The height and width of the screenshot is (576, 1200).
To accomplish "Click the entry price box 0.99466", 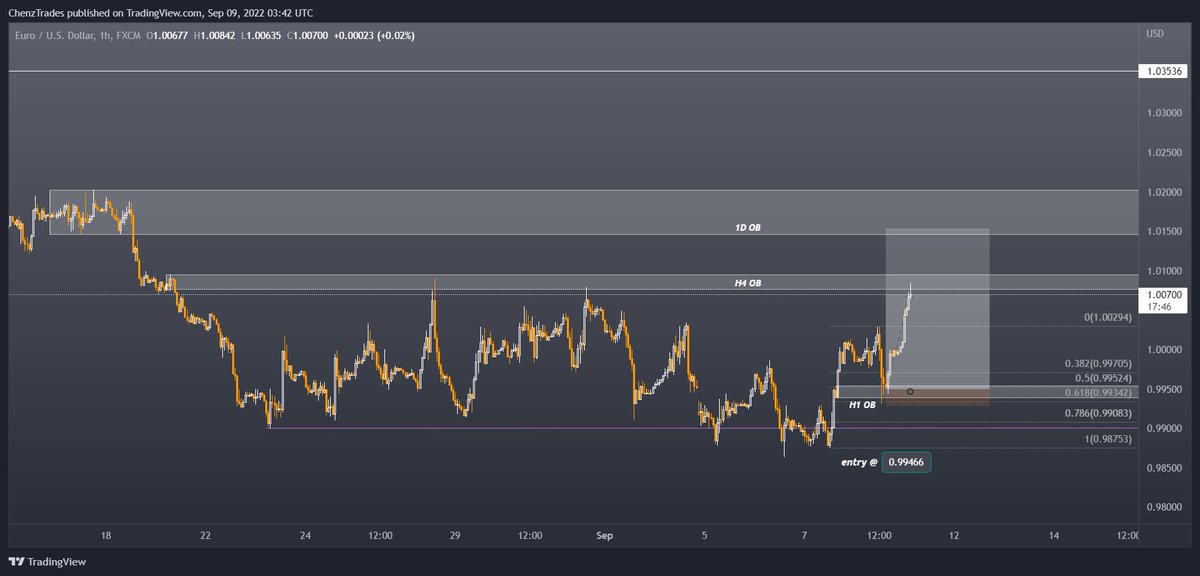I will pyautogui.click(x=907, y=462).
